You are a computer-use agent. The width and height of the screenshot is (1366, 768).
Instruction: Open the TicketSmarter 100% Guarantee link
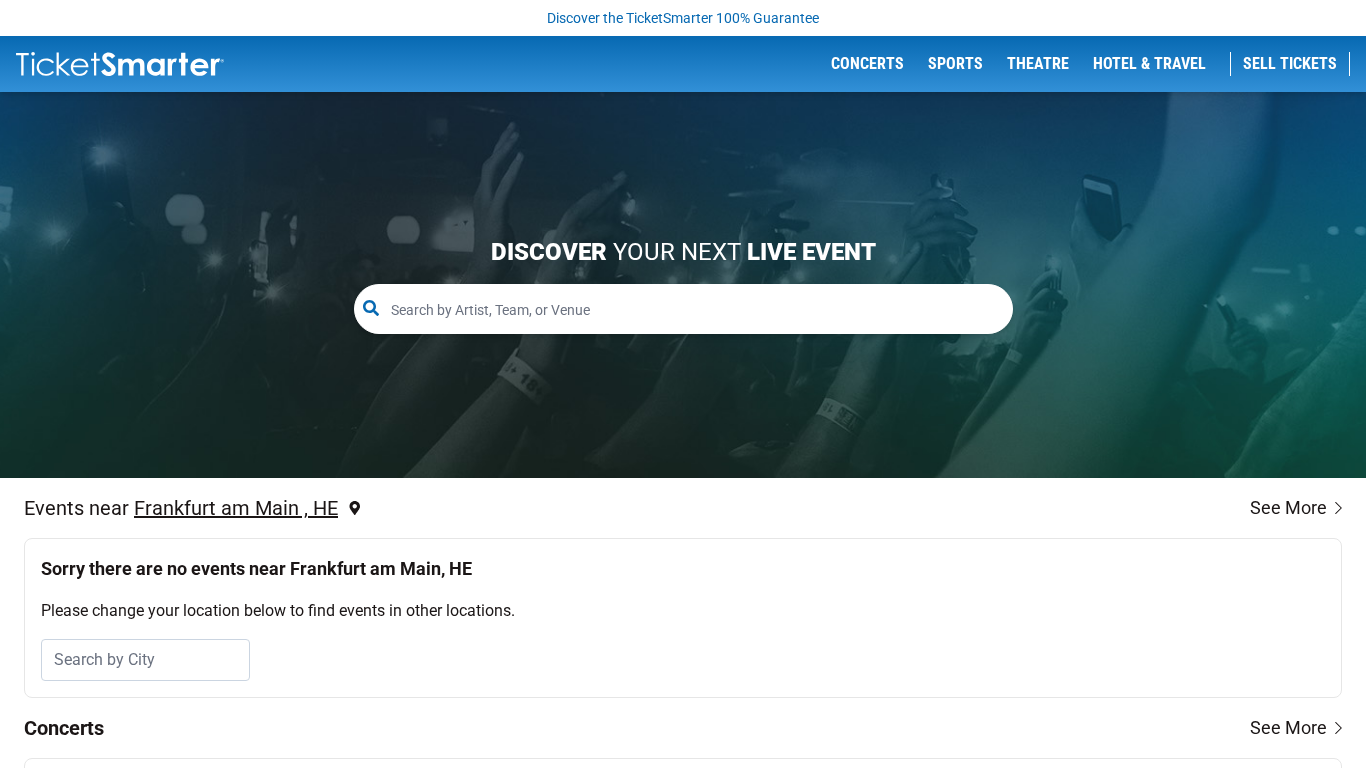(683, 18)
